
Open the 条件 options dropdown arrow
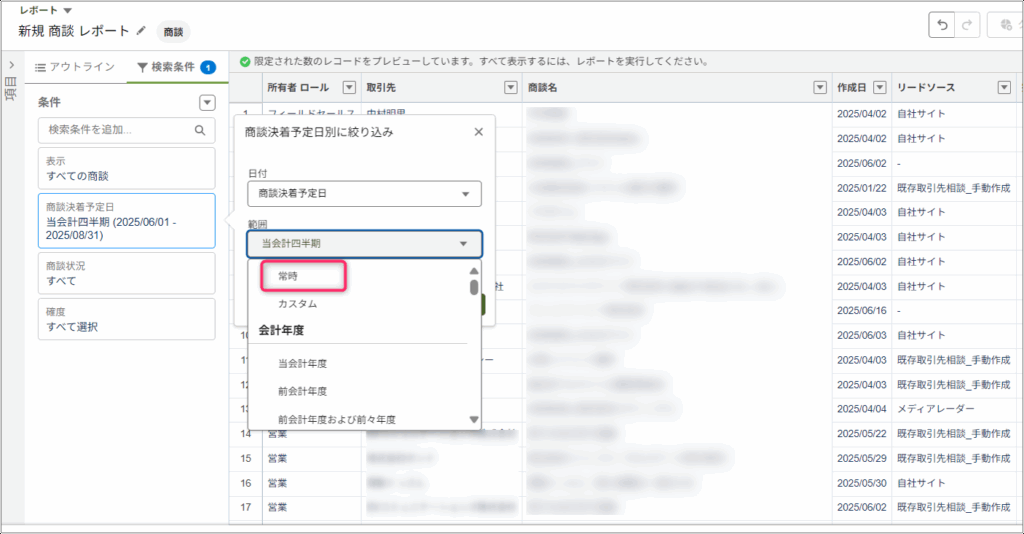click(207, 102)
